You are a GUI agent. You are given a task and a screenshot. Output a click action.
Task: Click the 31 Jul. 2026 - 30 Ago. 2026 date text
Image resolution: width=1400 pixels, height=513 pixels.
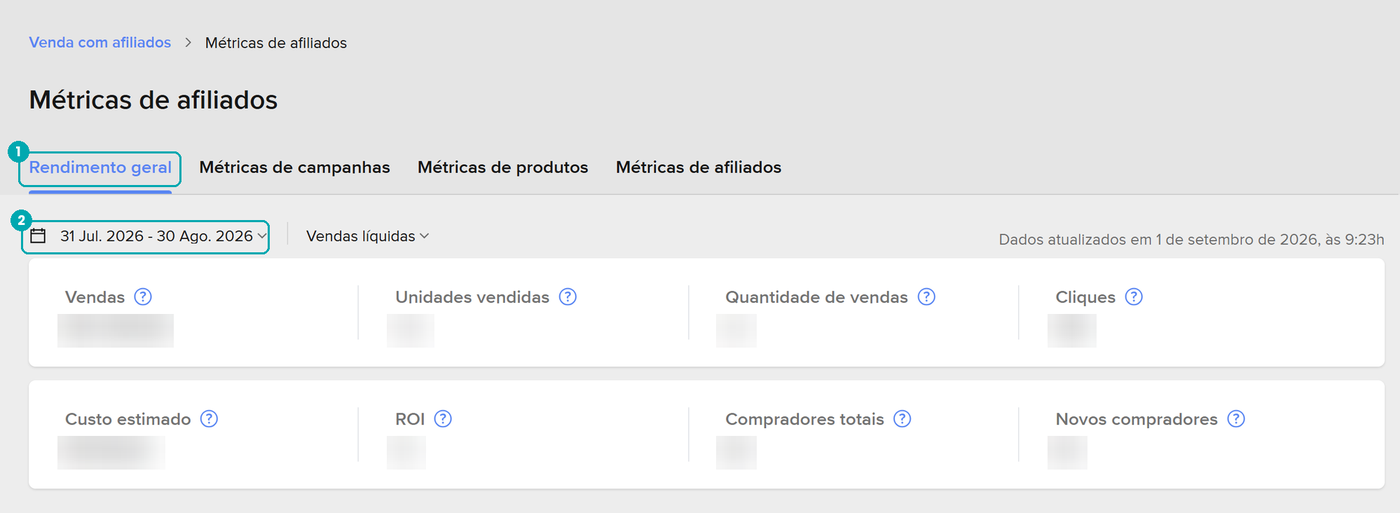(156, 236)
